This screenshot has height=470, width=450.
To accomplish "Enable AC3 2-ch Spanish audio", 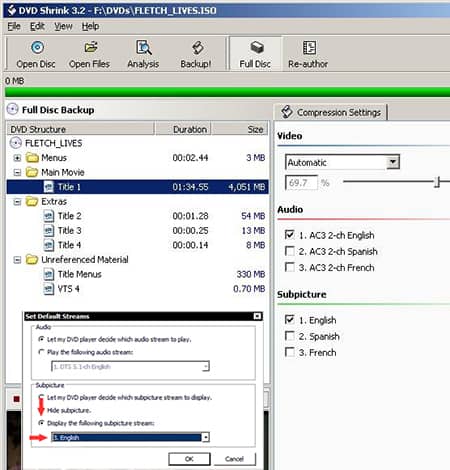I will [x=290, y=251].
